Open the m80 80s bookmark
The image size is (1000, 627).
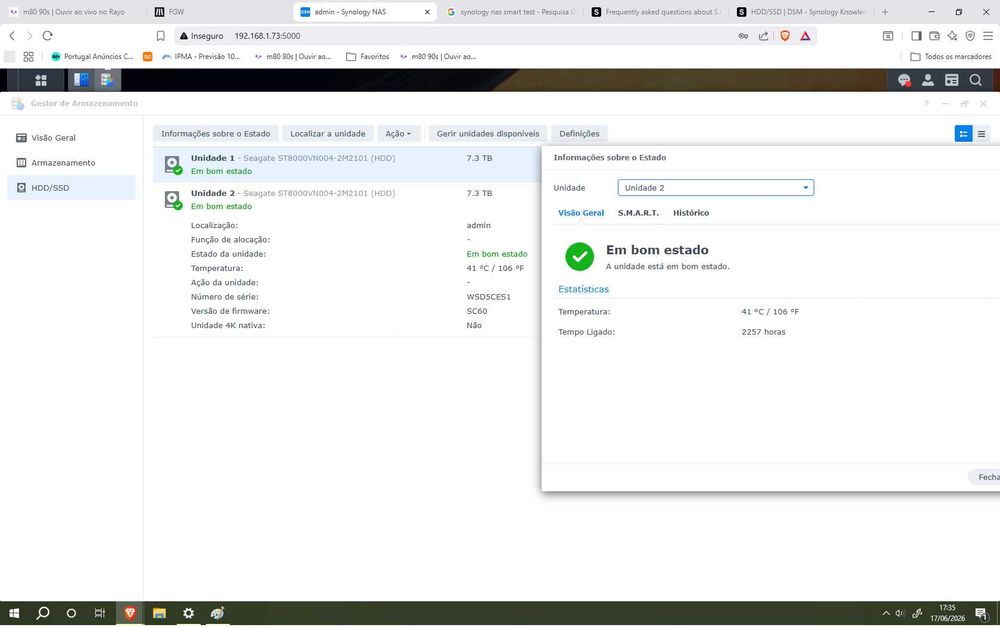(x=293, y=56)
